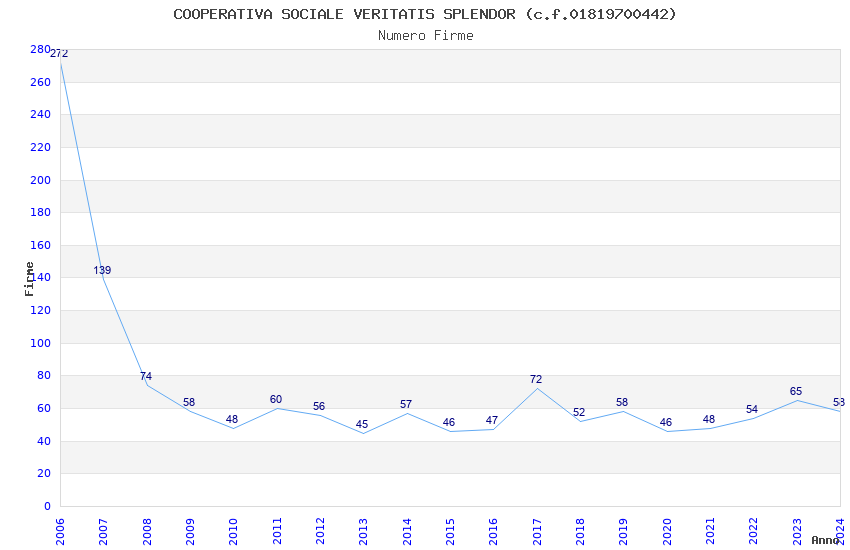
Task: Click the 74 data point label
Action: (146, 377)
